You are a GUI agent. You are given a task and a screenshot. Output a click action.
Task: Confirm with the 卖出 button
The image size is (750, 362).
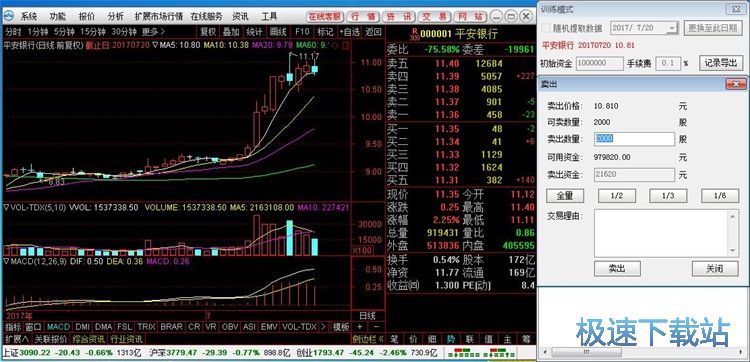tap(617, 268)
